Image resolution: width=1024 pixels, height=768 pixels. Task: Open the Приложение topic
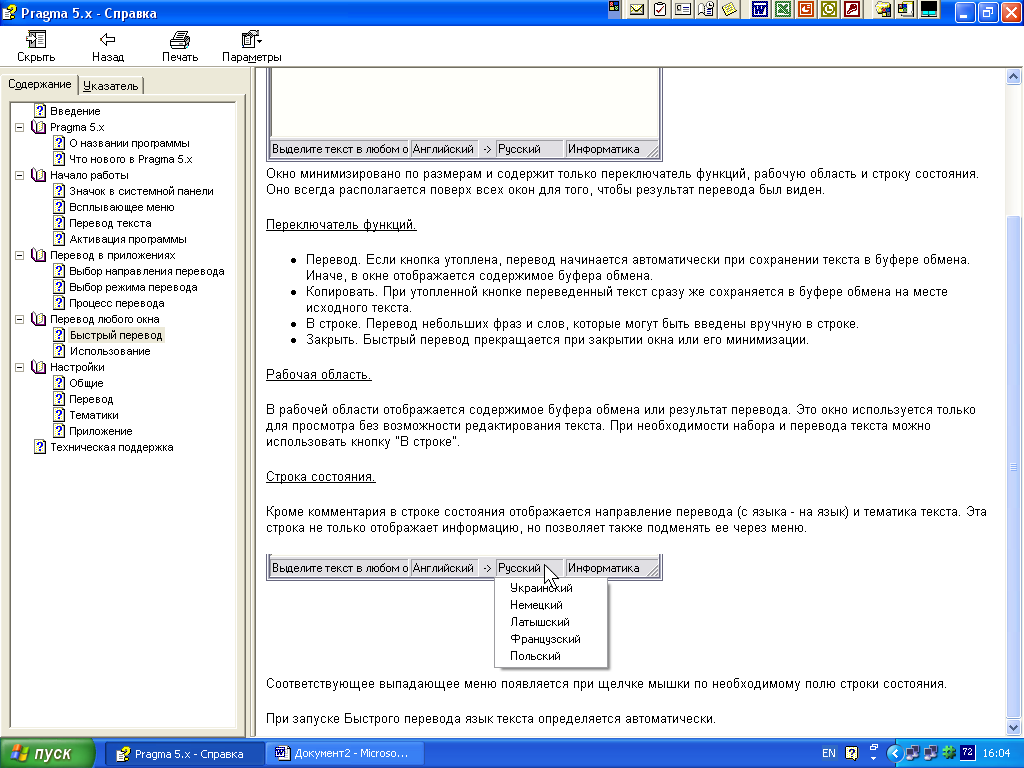click(x=101, y=431)
